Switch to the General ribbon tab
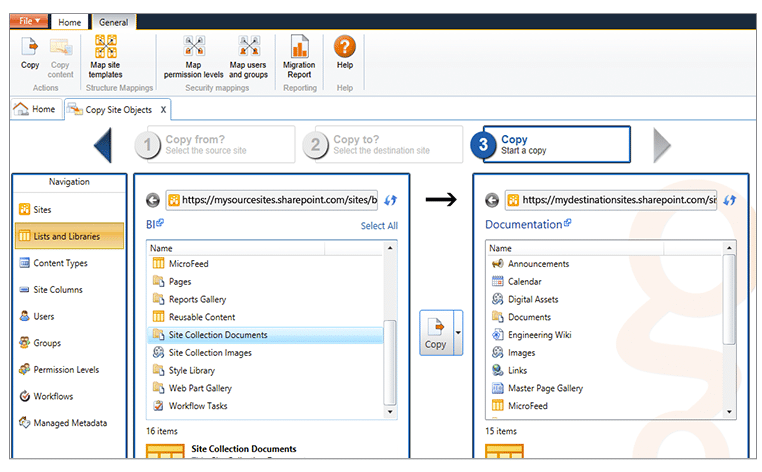The height and width of the screenshot is (472, 762). [114, 22]
